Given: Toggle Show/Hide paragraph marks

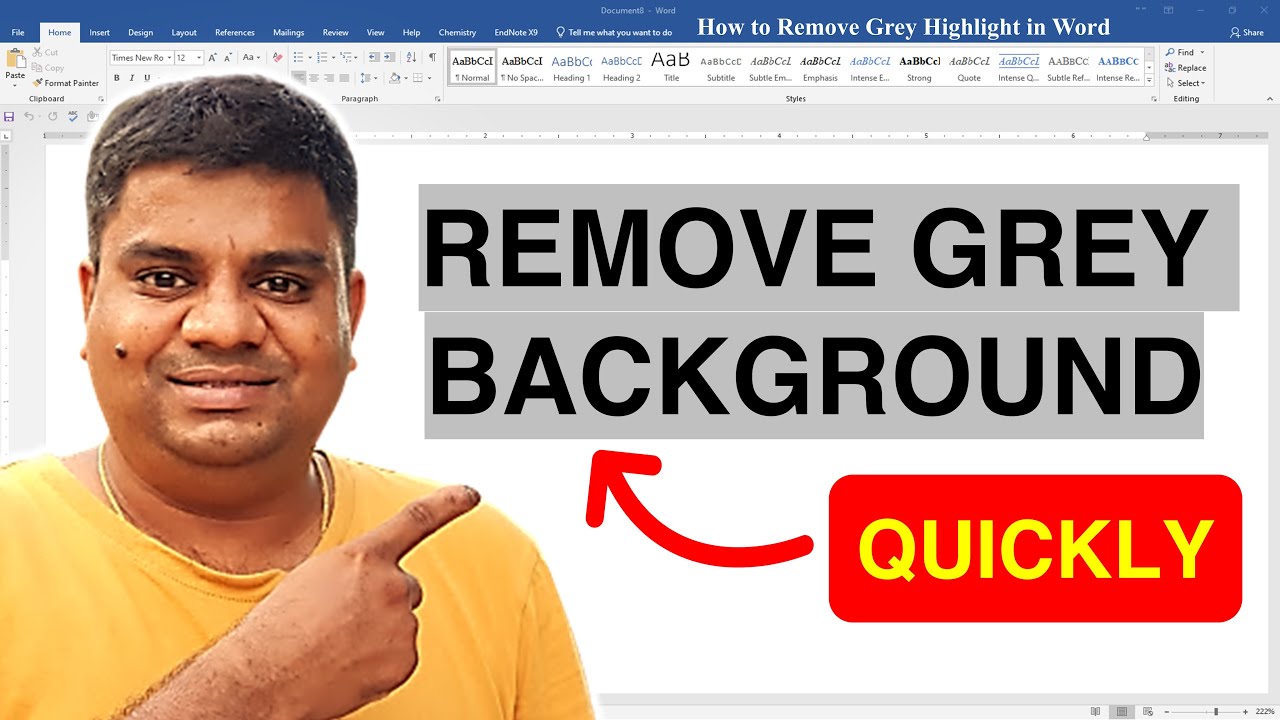Looking at the screenshot, I should pyautogui.click(x=432, y=58).
